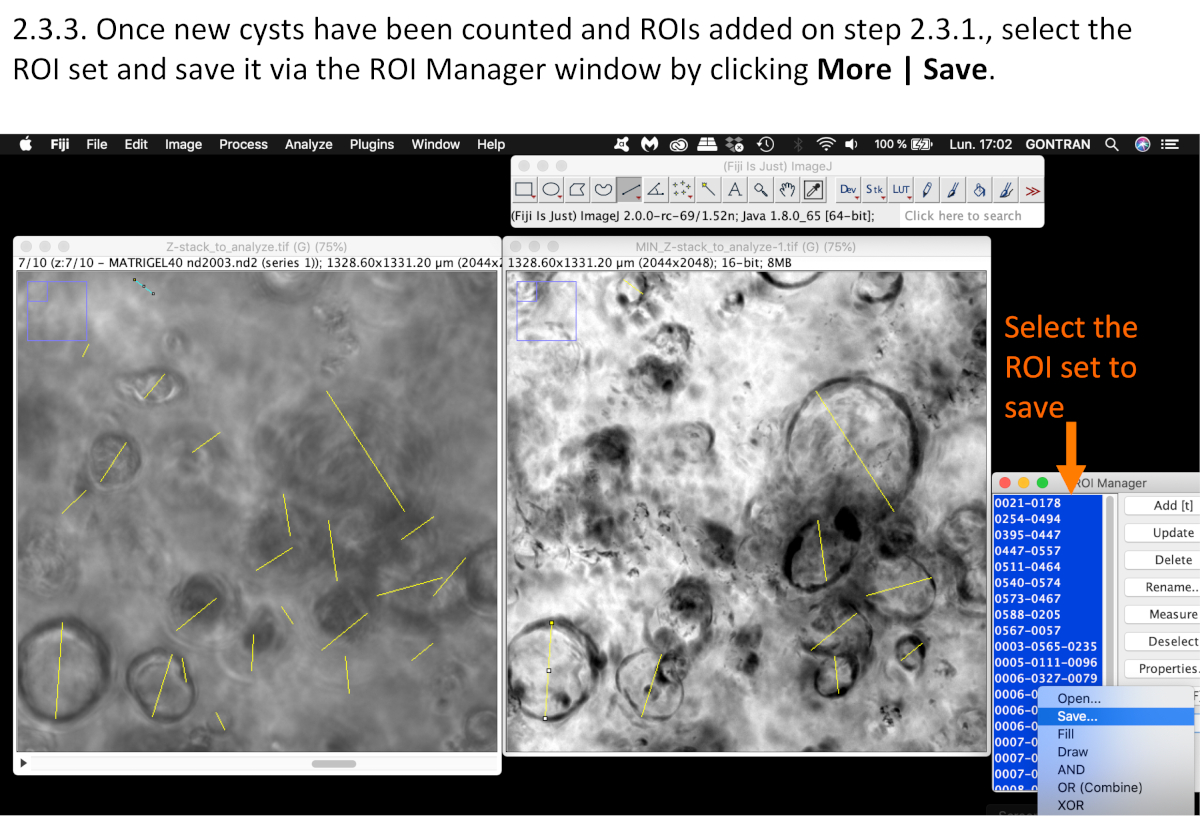Select the Spray can tool in toolbar
This screenshot has width=1200, height=836.
(x=1005, y=189)
